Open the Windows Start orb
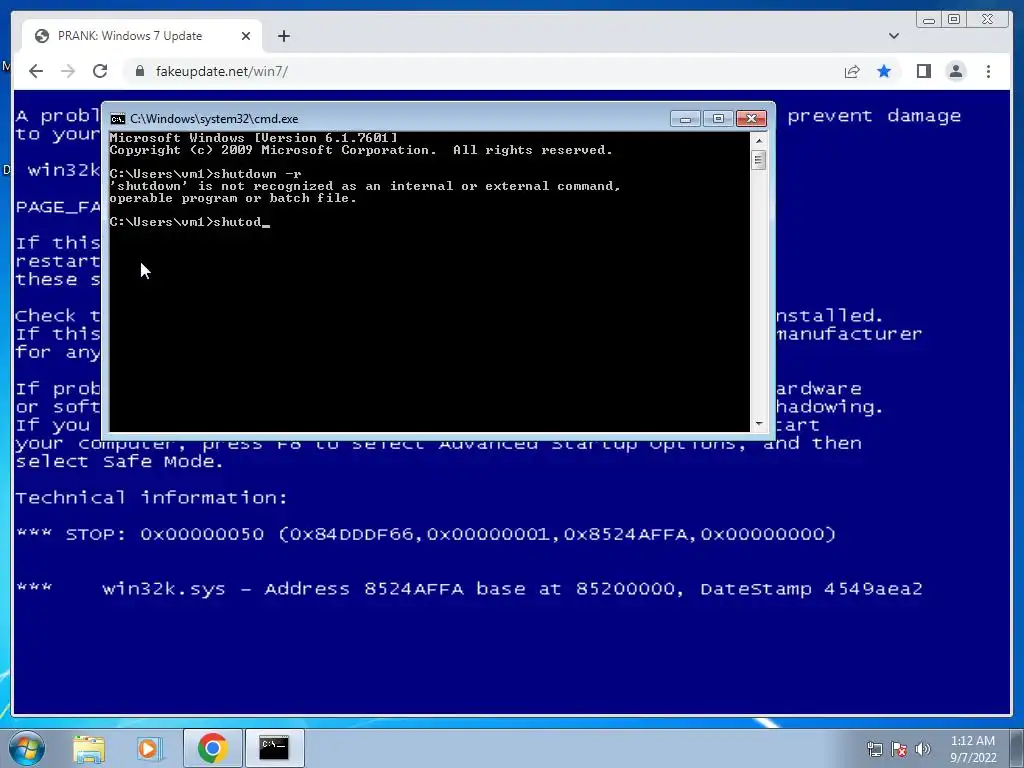 (x=27, y=748)
